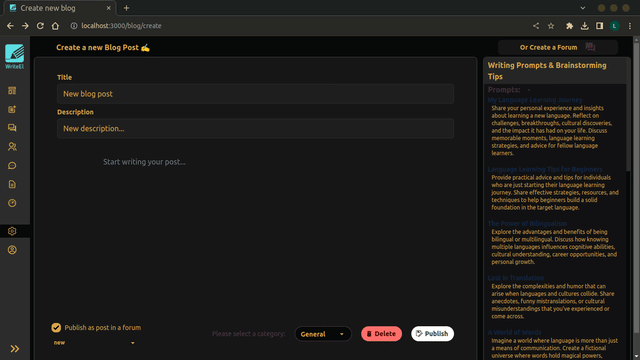Bookmark this page with star icon
This screenshot has height=360, width=640.
551,26
